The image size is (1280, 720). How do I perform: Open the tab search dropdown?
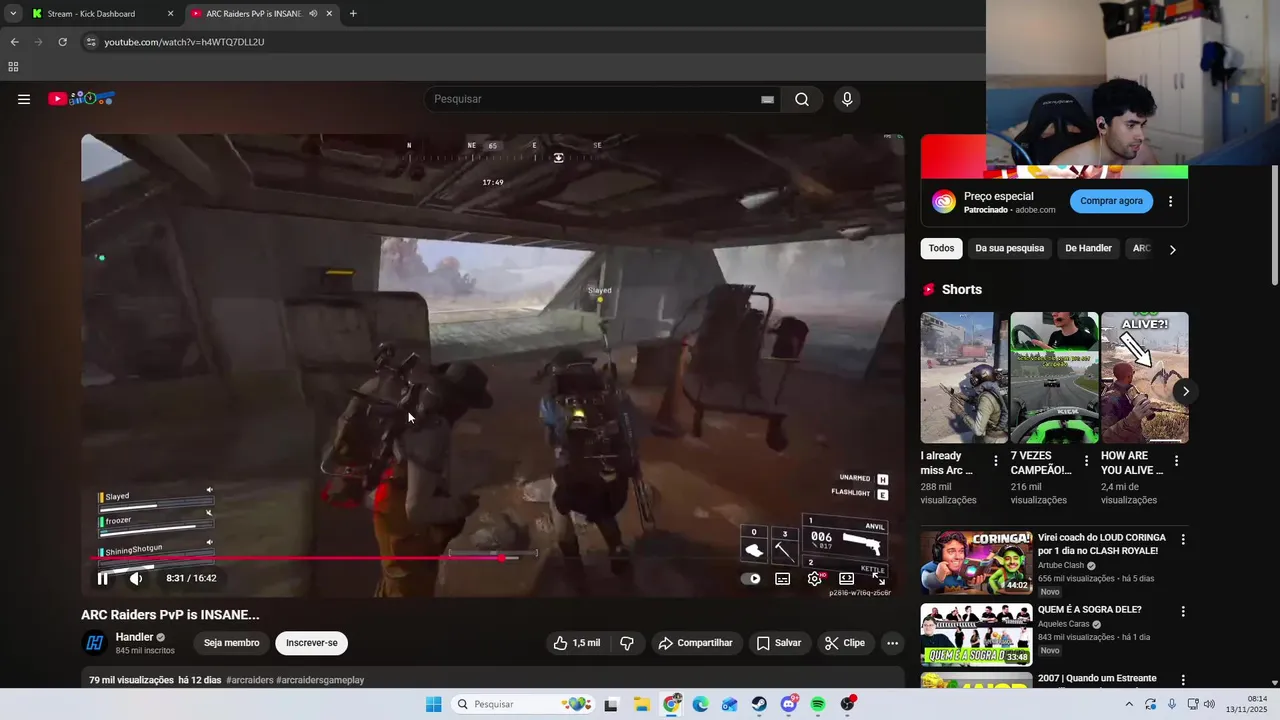13,14
